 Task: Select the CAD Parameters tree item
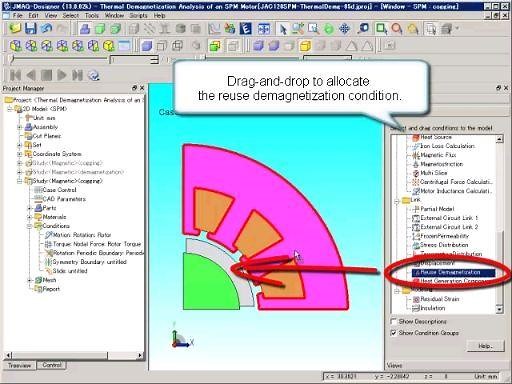pos(64,199)
